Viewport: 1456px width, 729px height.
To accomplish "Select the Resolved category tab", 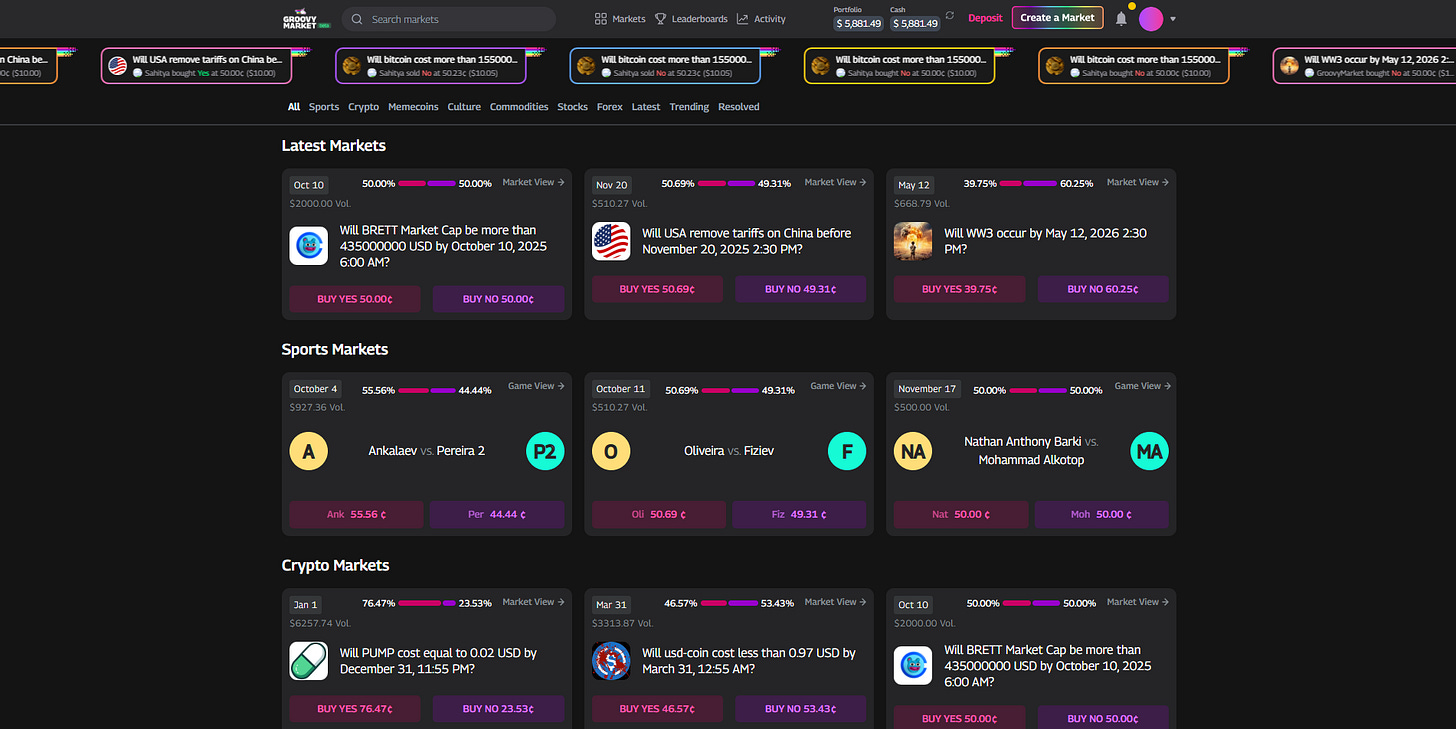I will point(738,107).
